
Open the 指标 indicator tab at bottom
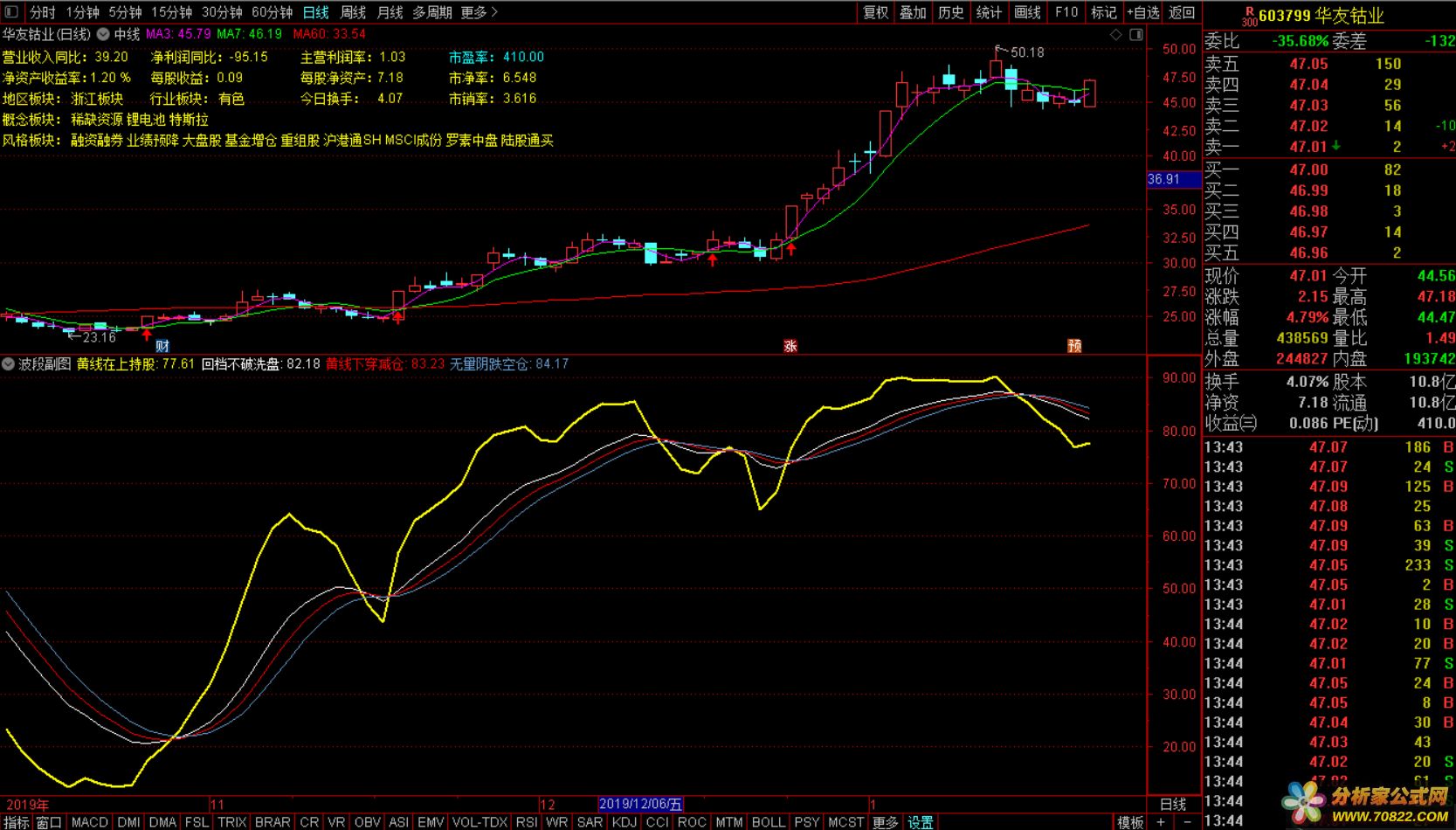coord(17,822)
